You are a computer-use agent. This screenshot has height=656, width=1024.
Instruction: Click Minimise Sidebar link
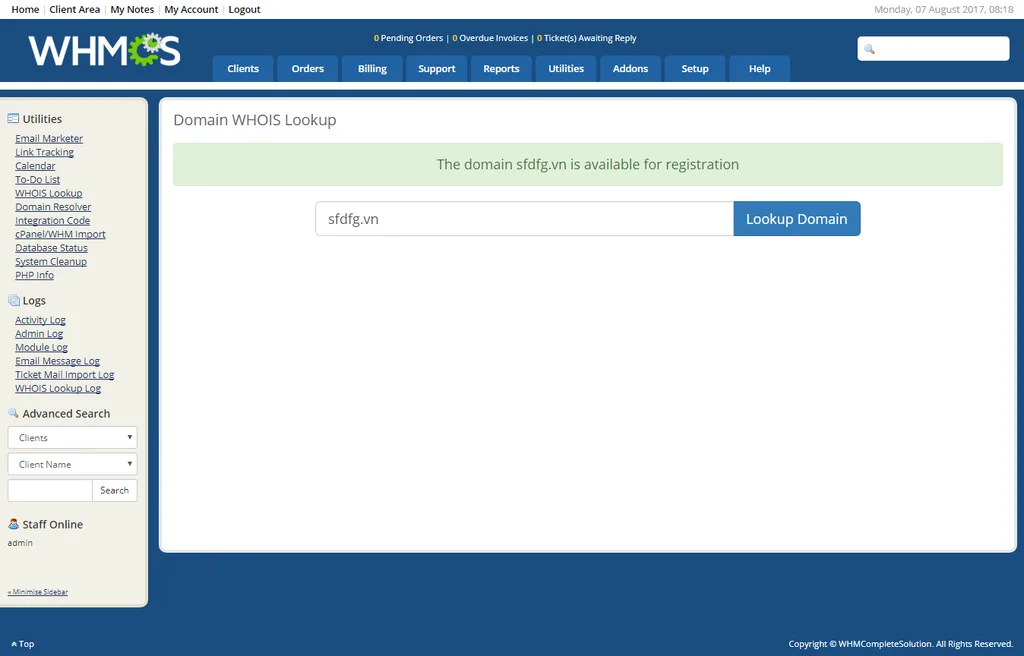click(38, 592)
